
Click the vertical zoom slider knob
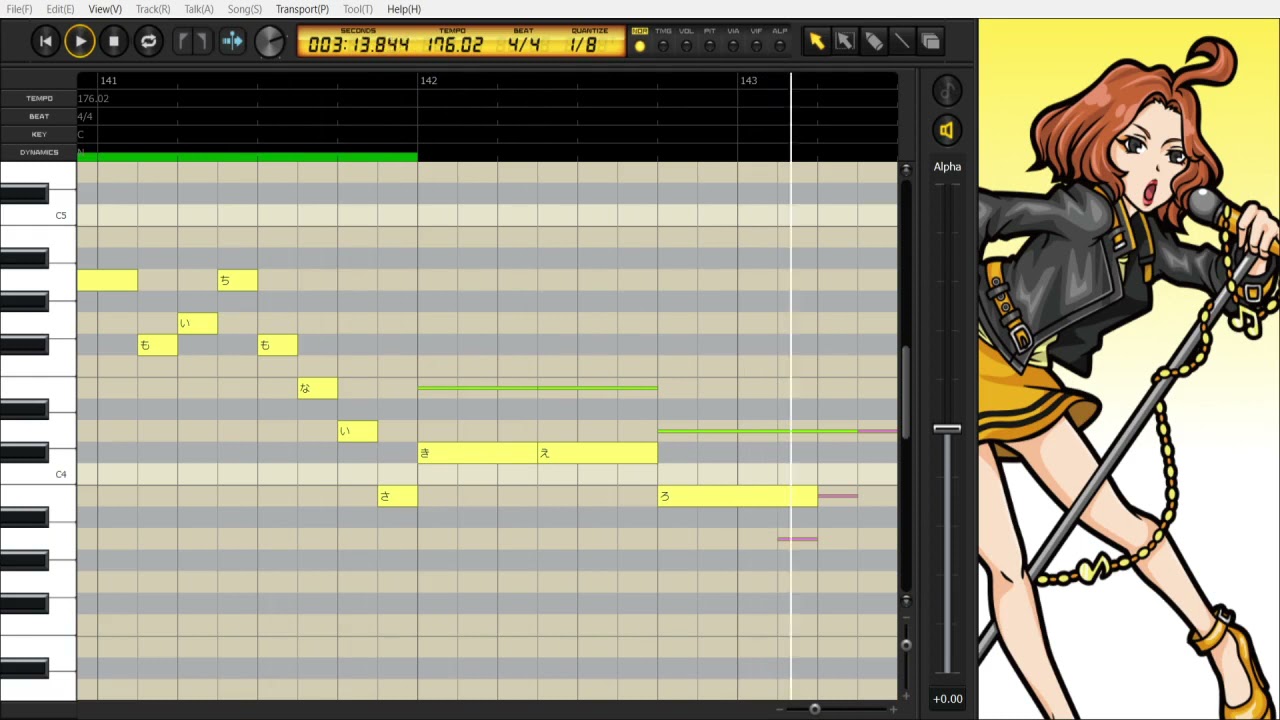[x=906, y=645]
